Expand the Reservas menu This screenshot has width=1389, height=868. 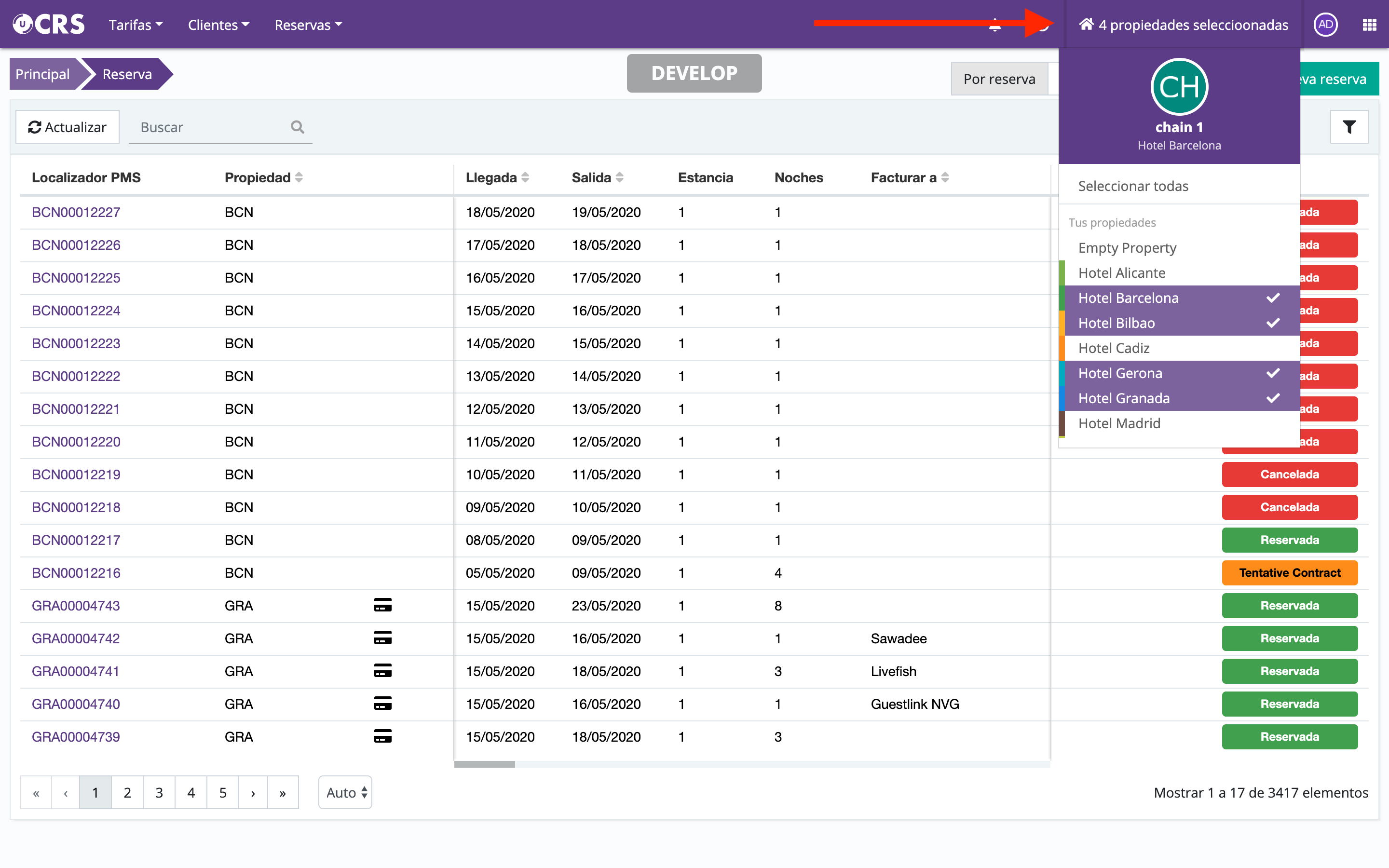tap(308, 25)
